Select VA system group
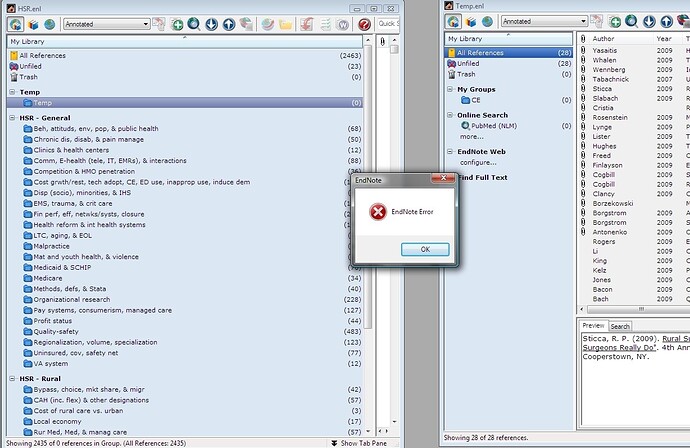 (x=185, y=364)
